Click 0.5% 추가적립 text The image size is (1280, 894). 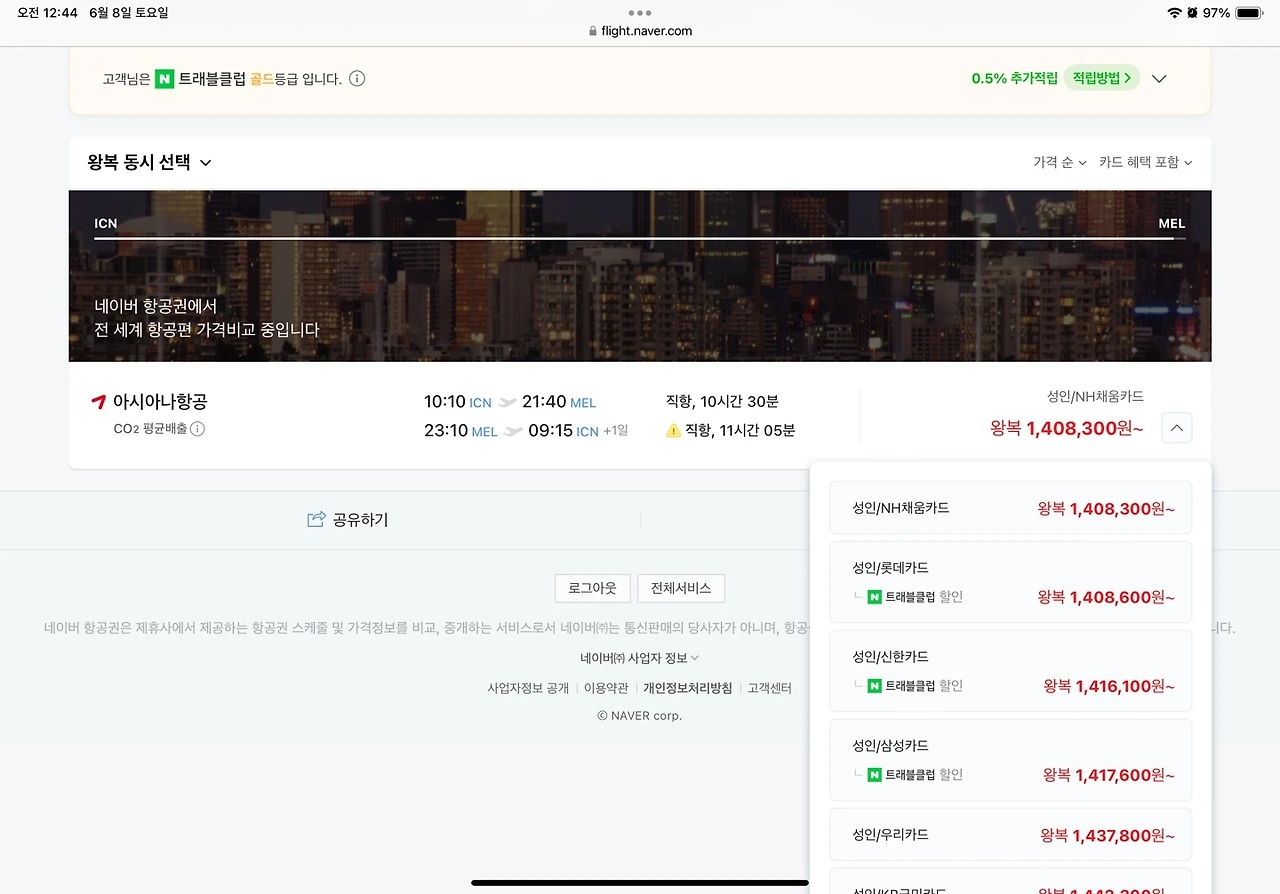[x=1014, y=78]
